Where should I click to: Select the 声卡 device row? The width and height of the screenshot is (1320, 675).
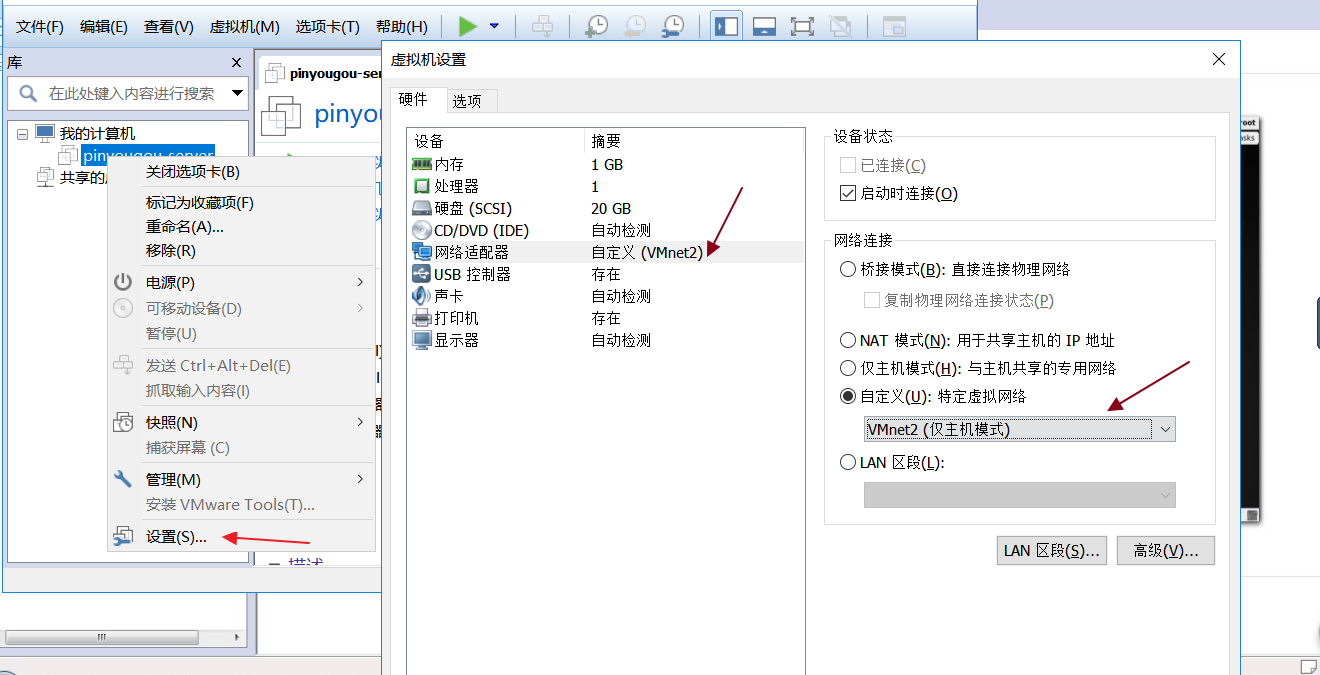606,296
